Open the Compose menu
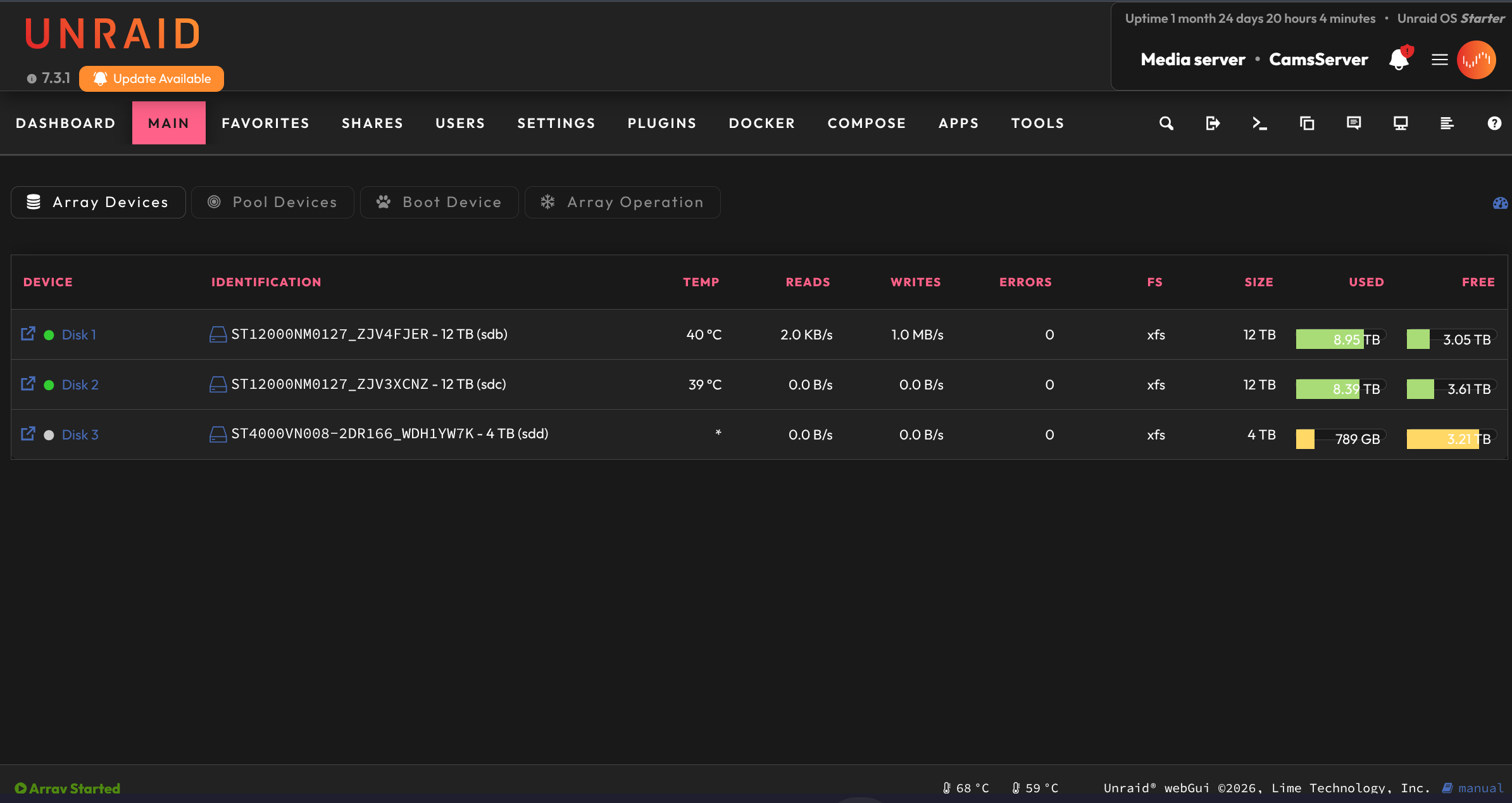 (x=867, y=123)
